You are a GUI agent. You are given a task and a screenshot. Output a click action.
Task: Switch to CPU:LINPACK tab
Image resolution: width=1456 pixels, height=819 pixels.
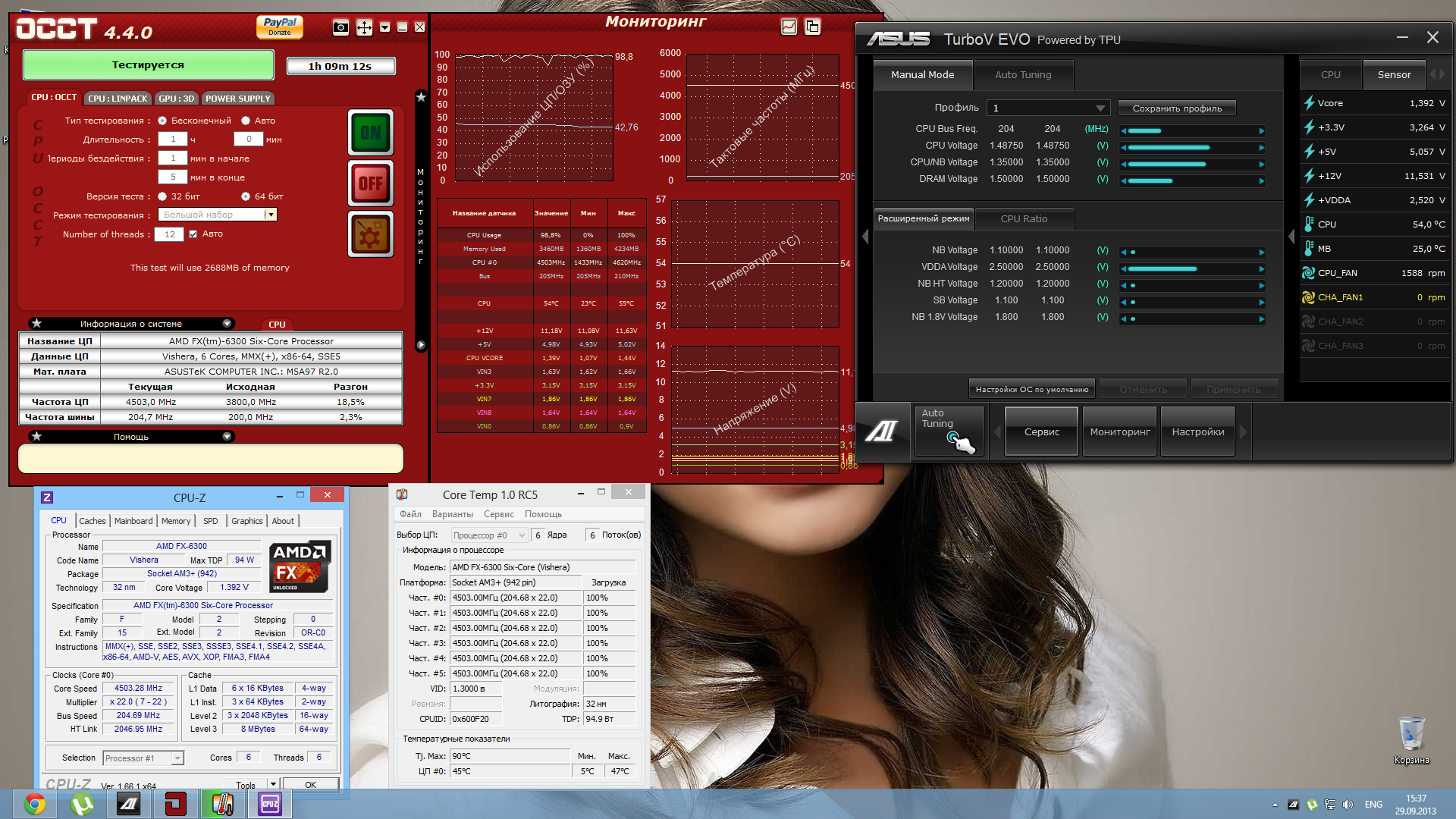point(118,99)
